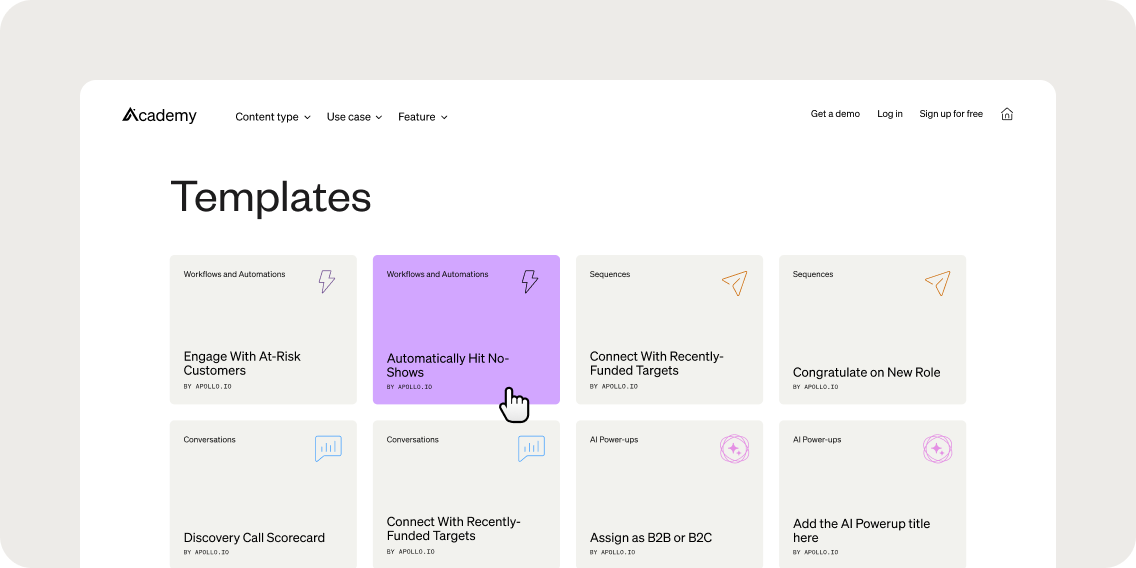Select the Discovery Call Scorecard template title

pos(254,538)
